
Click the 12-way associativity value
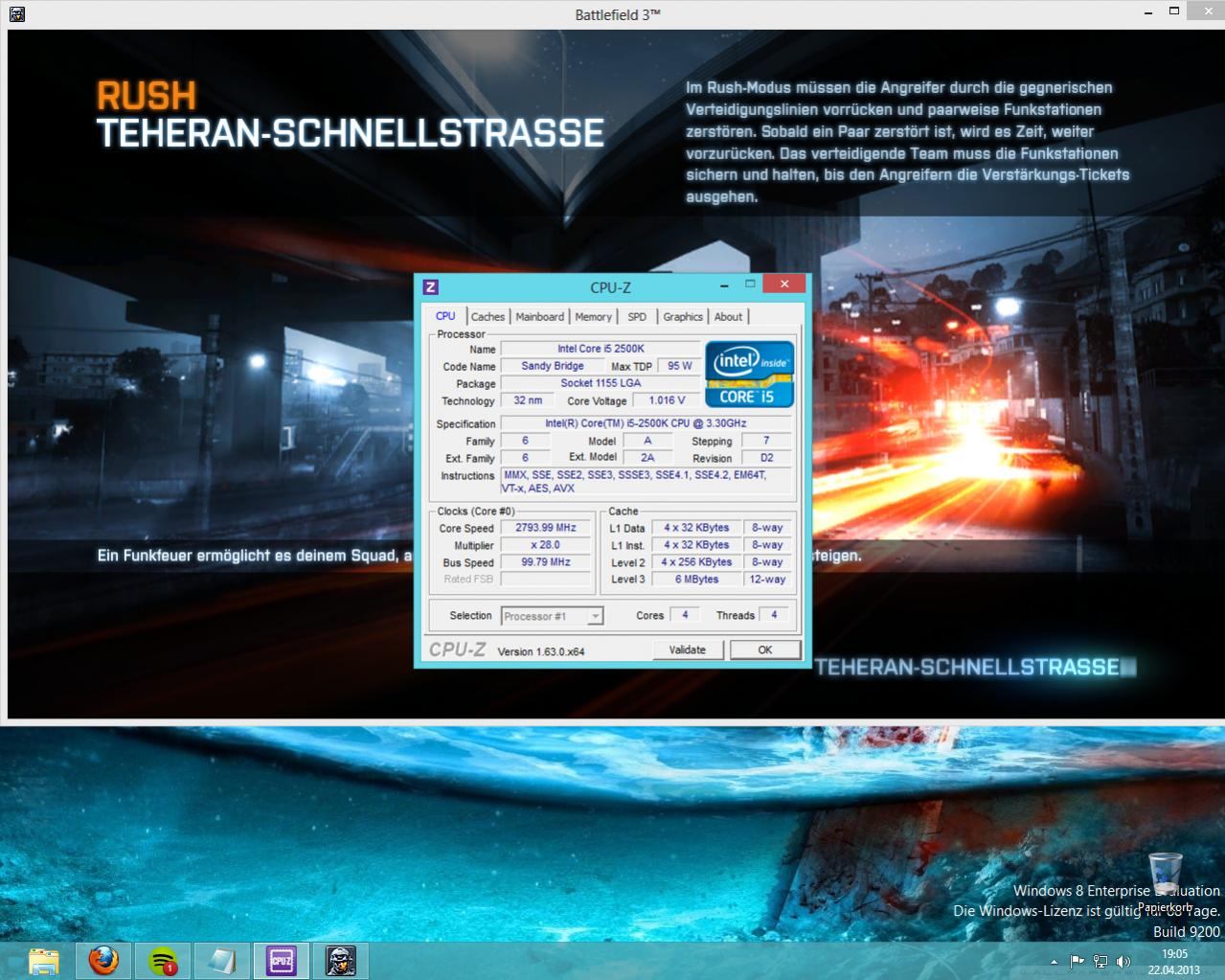click(x=767, y=580)
